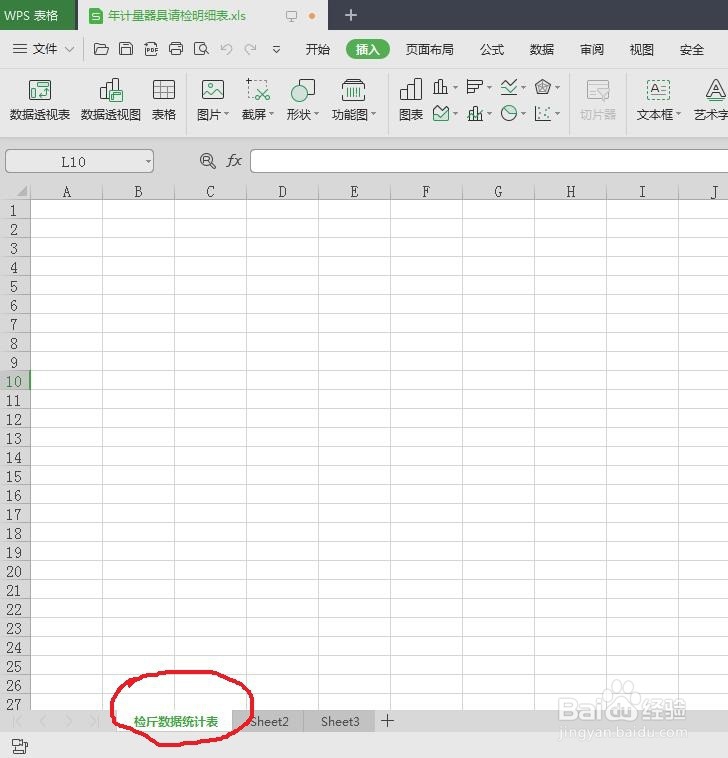728x758 pixels.
Task: Open the 文件 menu
Action: tap(43, 49)
